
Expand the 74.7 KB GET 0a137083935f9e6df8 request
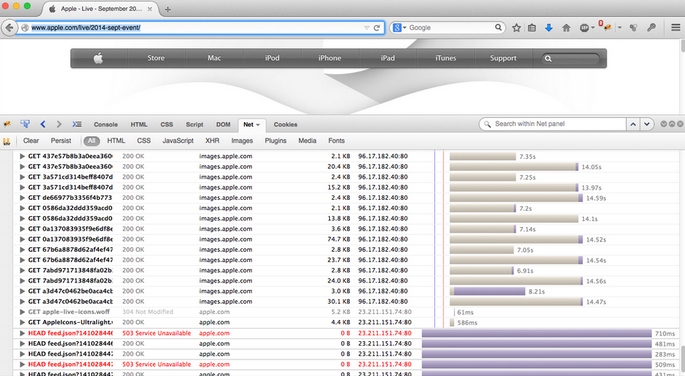point(22,239)
